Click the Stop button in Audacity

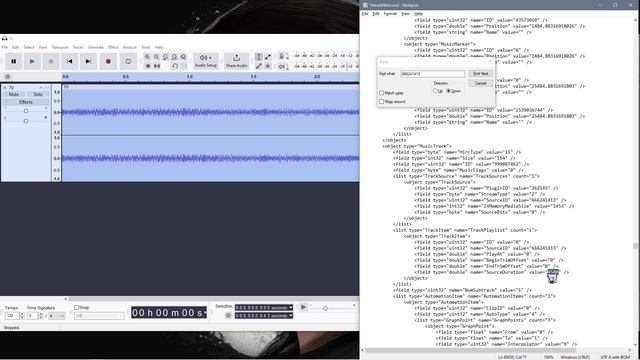51,61
